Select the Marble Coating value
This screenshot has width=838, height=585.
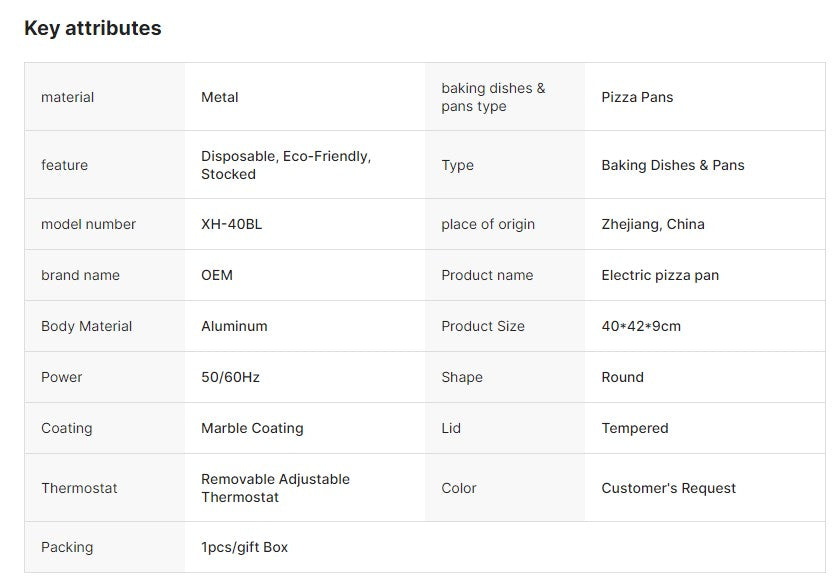(252, 428)
